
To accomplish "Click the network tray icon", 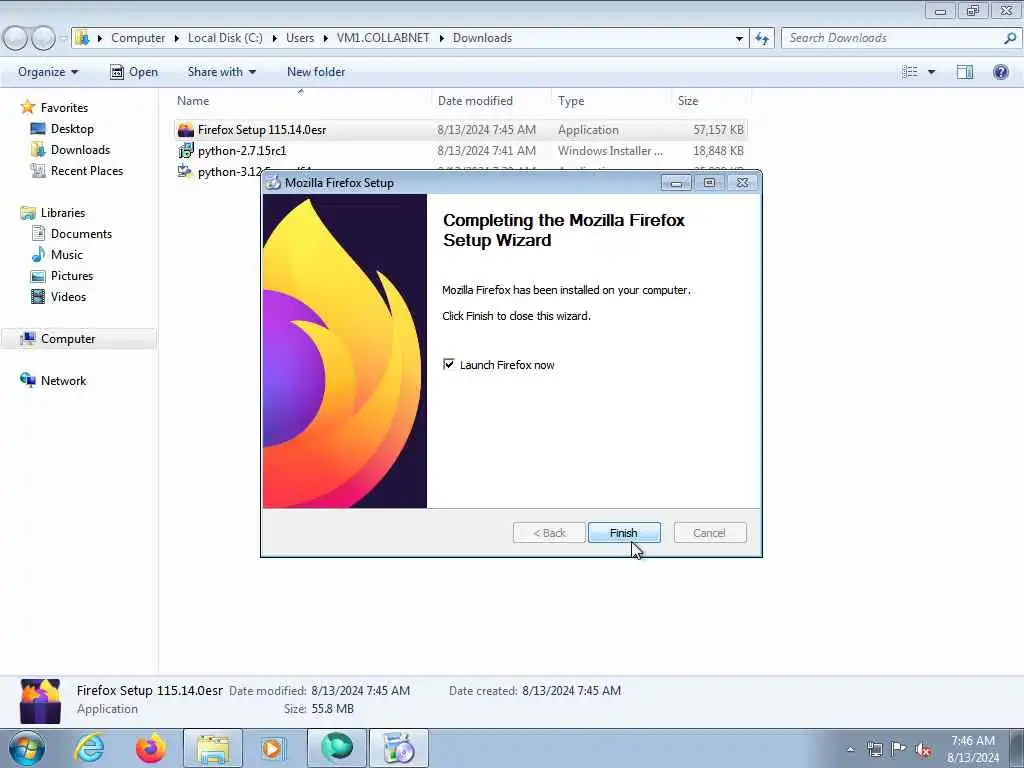I will (874, 750).
